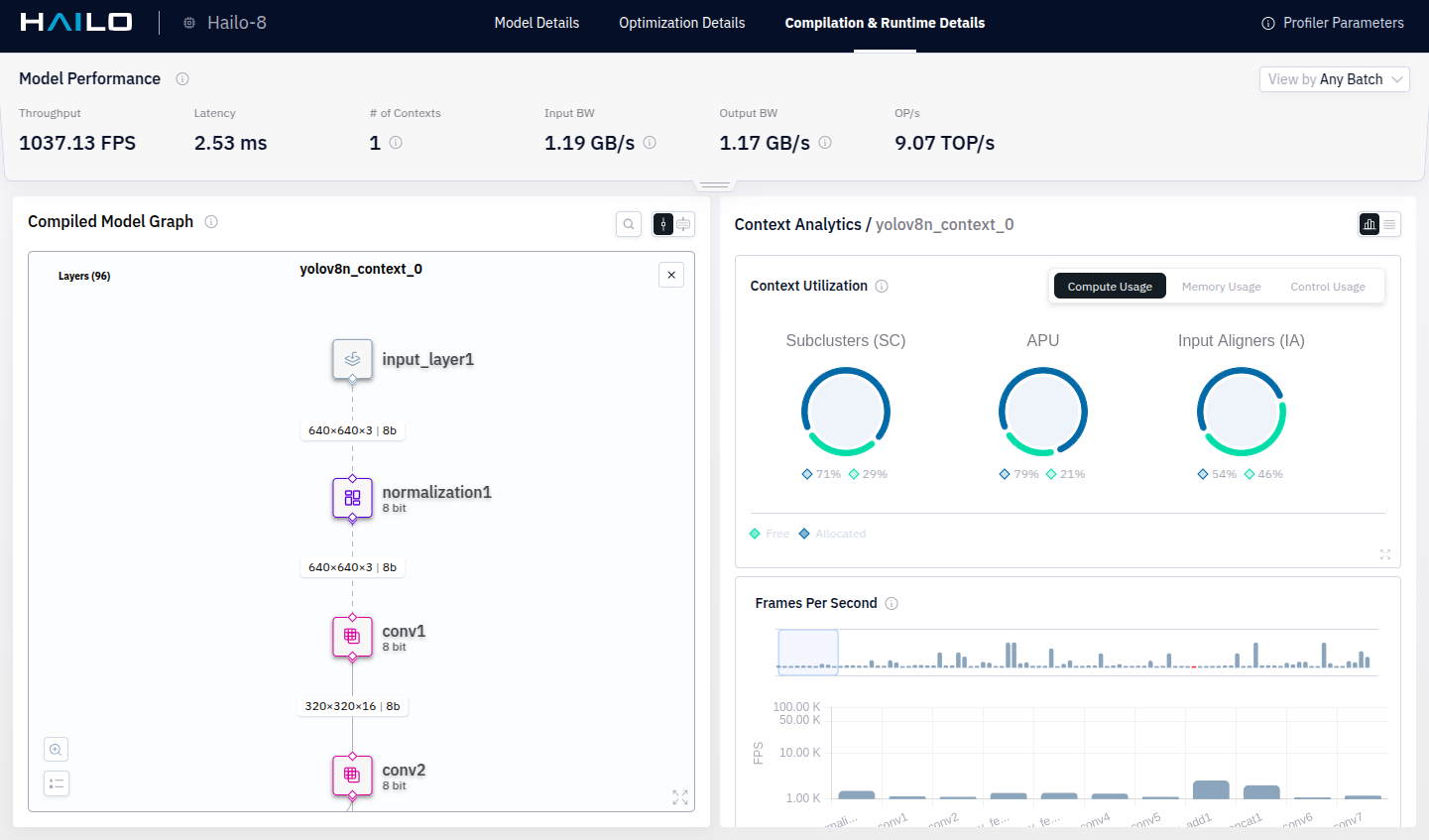Click the input_layer1 node icon
This screenshot has width=1429, height=840.
click(352, 359)
